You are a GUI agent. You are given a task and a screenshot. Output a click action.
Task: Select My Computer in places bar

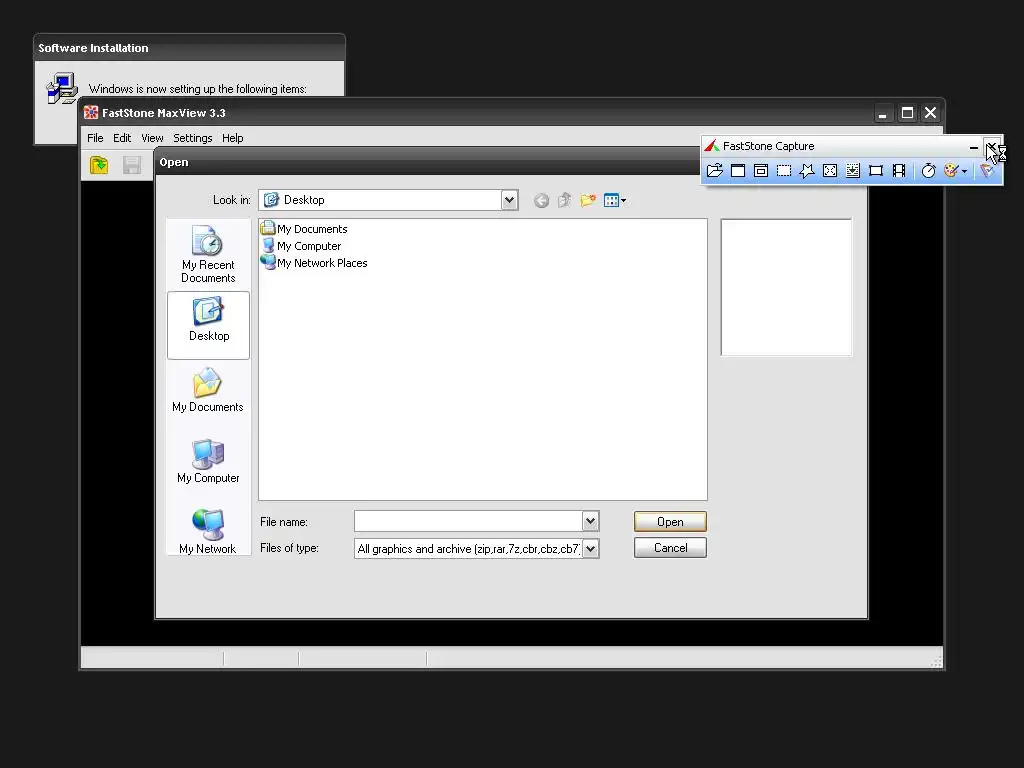point(208,461)
